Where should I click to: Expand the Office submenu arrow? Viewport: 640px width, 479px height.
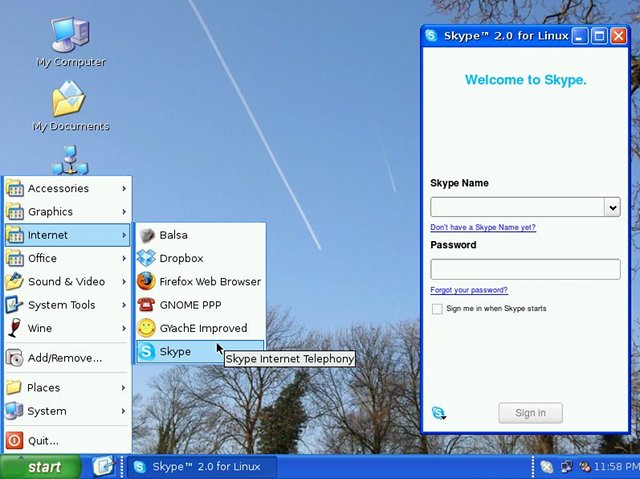[x=124, y=258]
